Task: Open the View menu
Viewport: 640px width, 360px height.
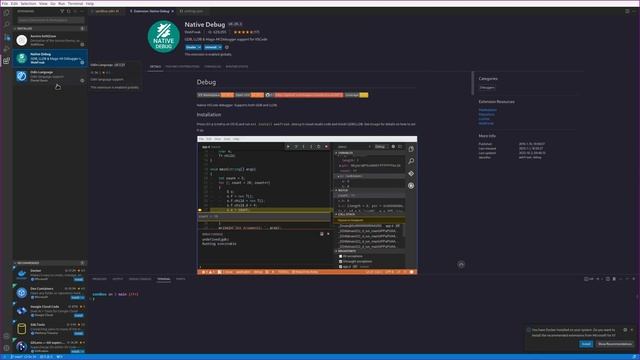Action: tap(43, 3)
